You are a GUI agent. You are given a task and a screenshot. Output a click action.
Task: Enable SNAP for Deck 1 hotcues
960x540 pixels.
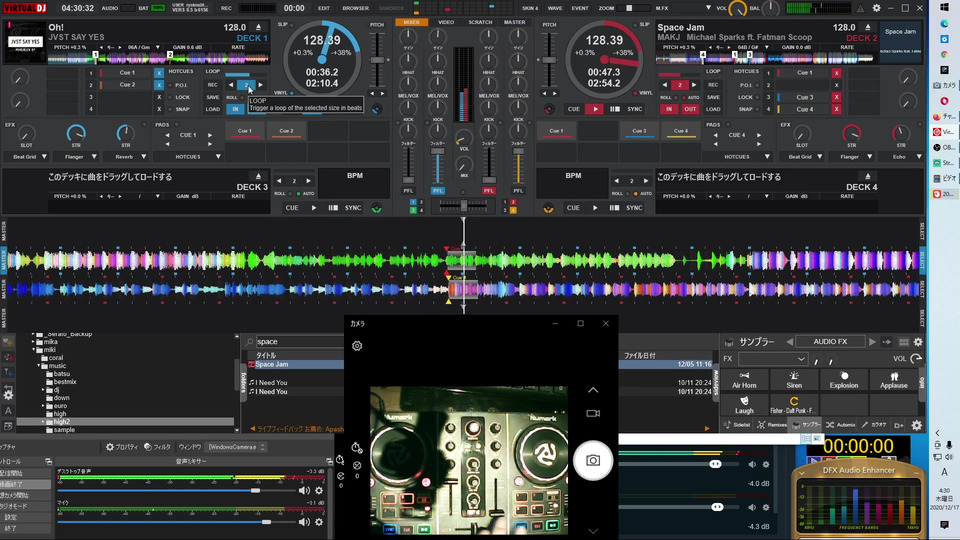click(x=180, y=109)
